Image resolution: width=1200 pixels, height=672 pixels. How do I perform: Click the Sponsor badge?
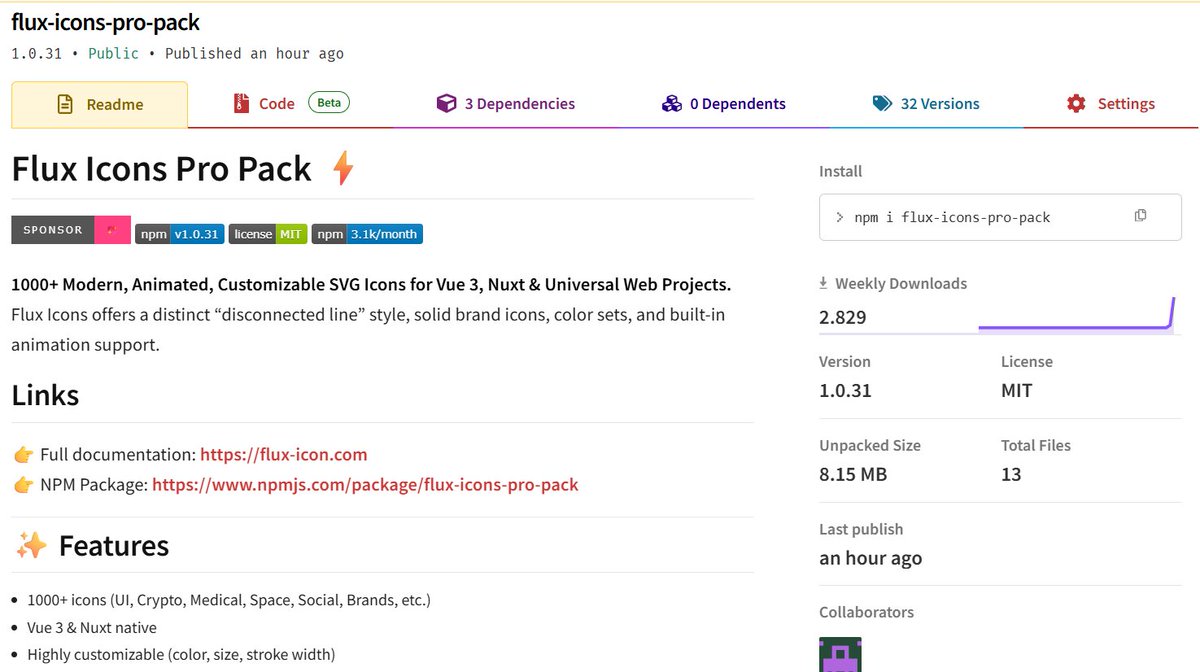pyautogui.click(x=71, y=230)
